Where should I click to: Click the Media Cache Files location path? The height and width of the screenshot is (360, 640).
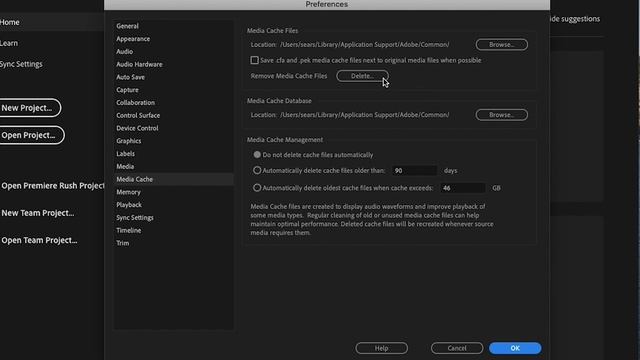click(364, 44)
